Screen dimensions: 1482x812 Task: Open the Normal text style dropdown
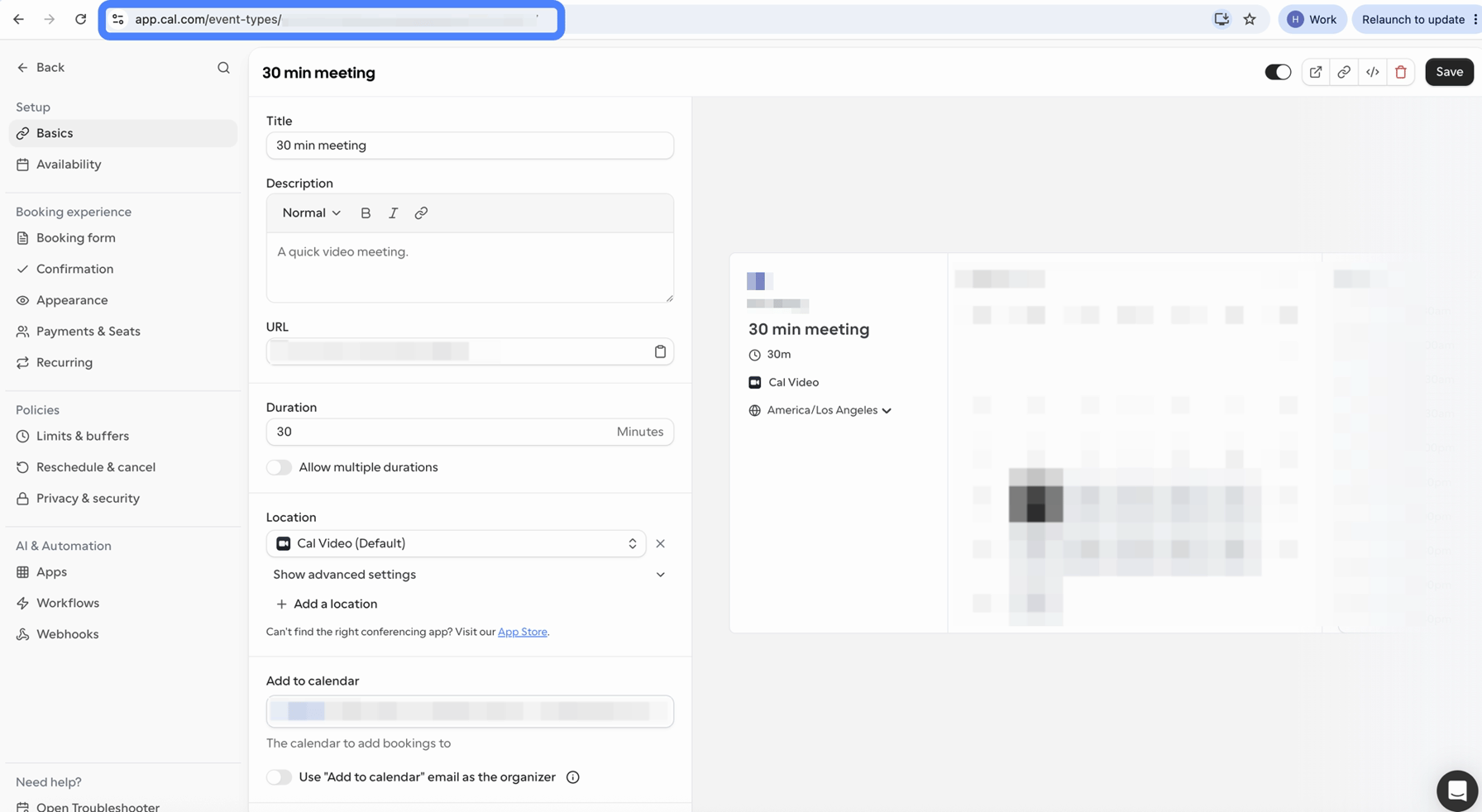(311, 213)
